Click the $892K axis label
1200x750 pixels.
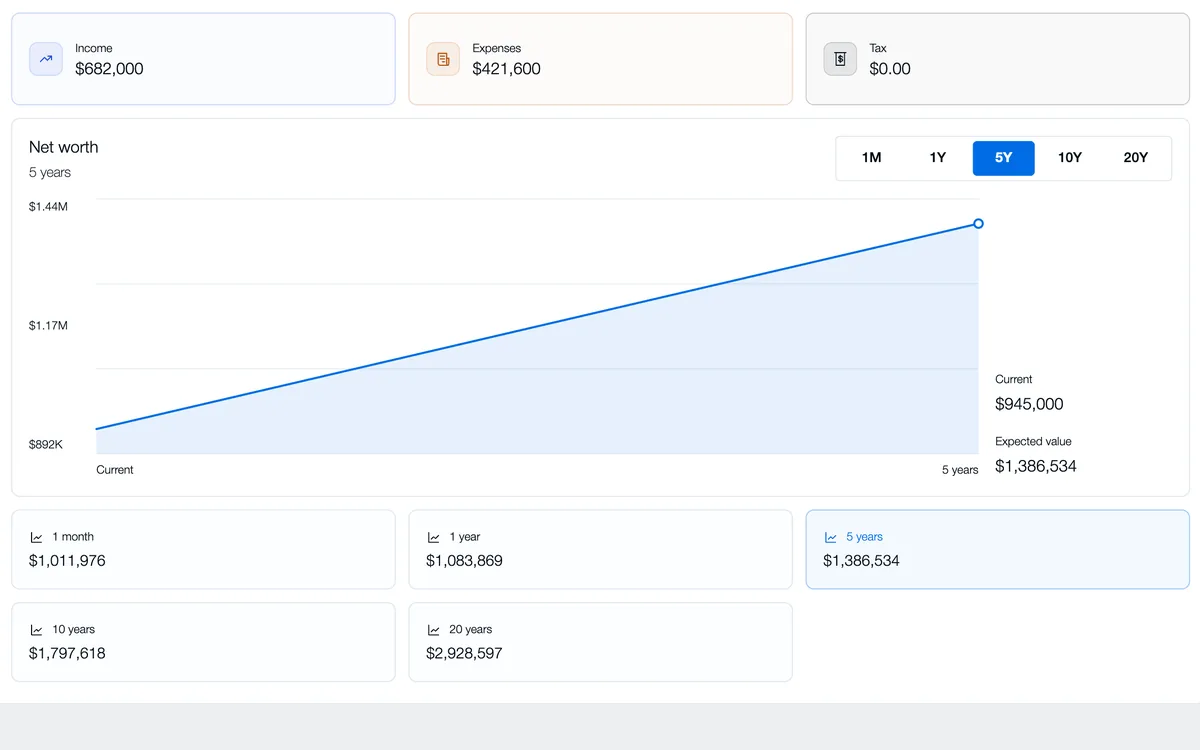(46, 444)
